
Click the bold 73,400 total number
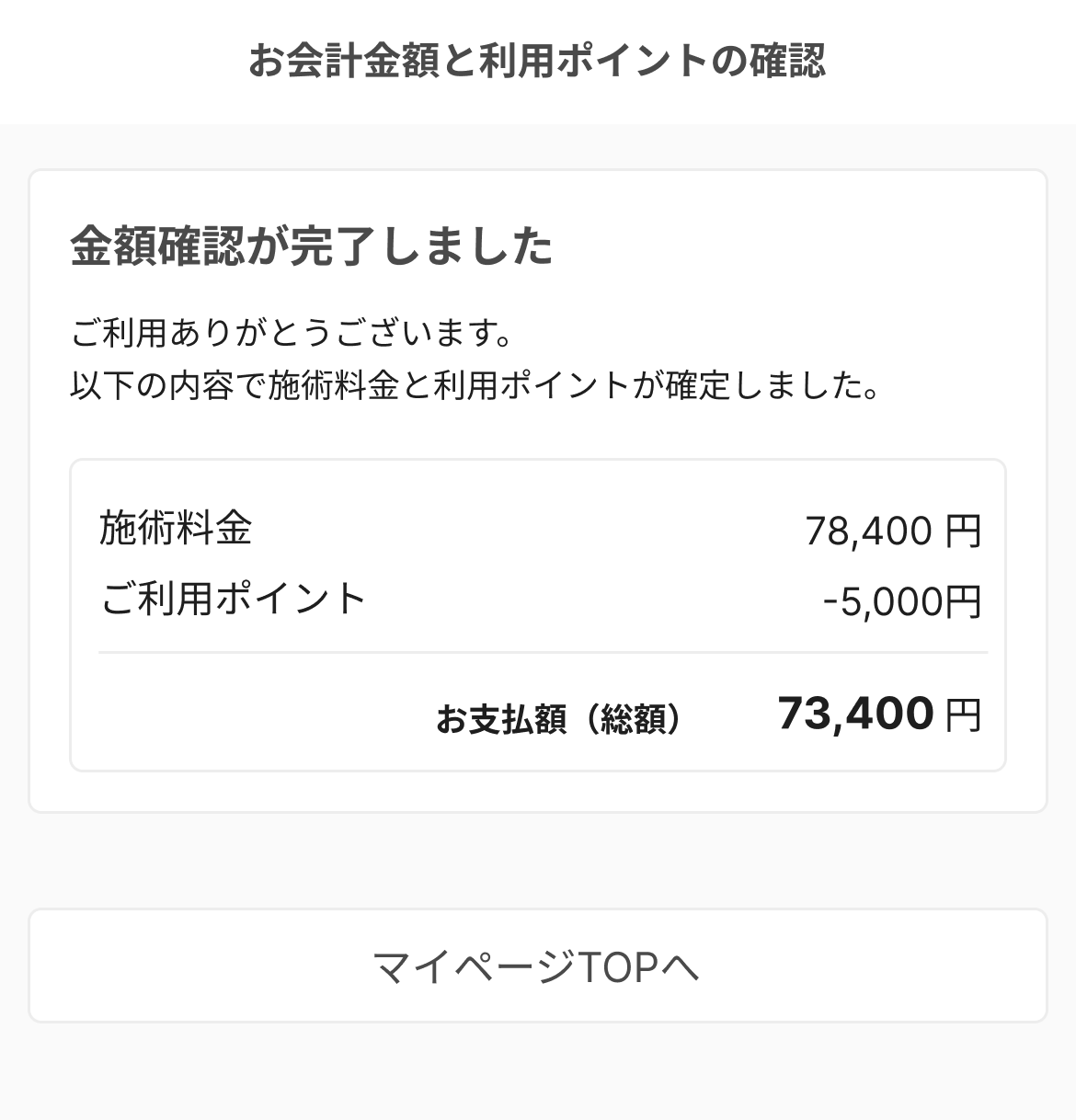(x=855, y=714)
